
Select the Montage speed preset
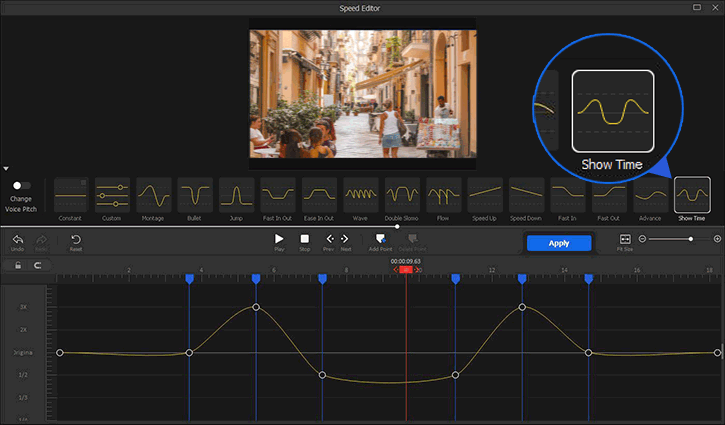point(153,195)
